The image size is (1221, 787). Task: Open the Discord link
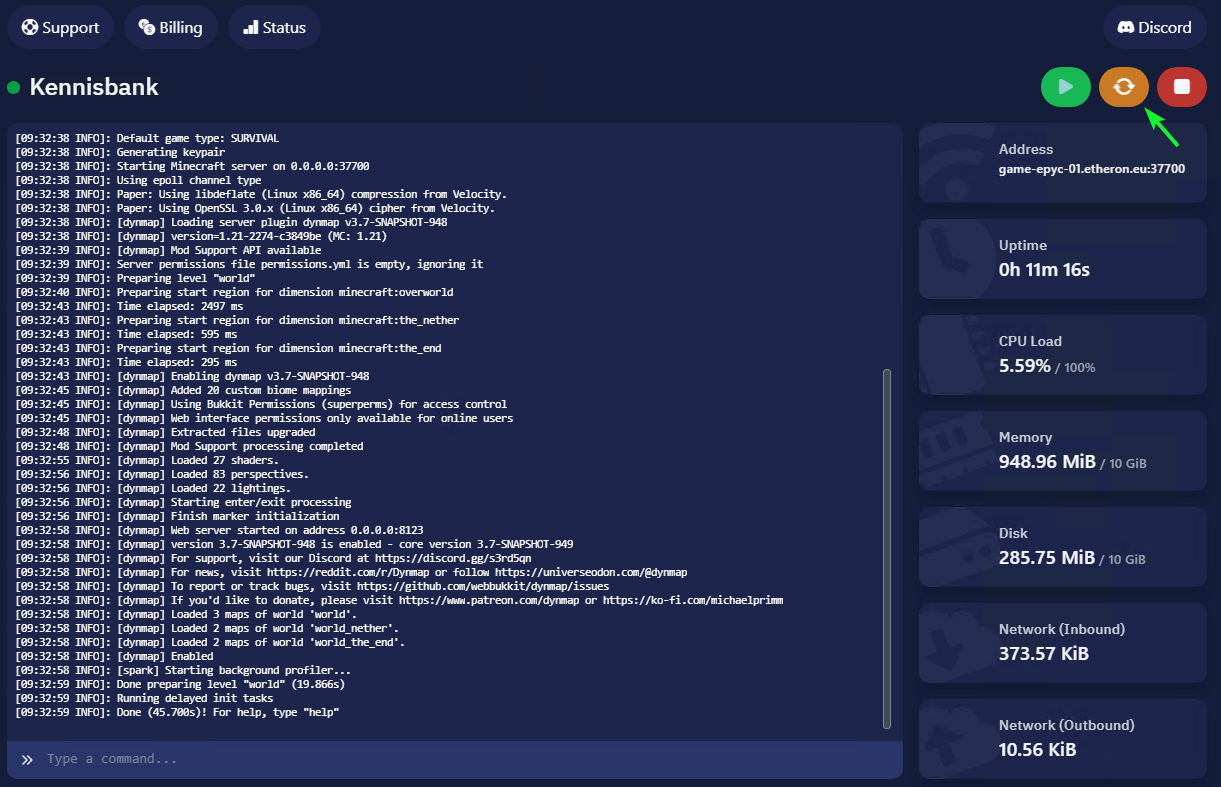pyautogui.click(x=1154, y=27)
